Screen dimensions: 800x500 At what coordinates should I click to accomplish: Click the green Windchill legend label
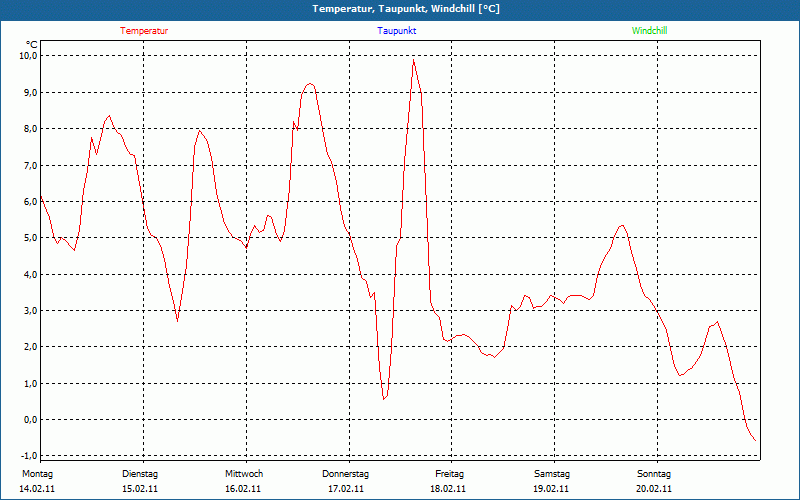[650, 31]
